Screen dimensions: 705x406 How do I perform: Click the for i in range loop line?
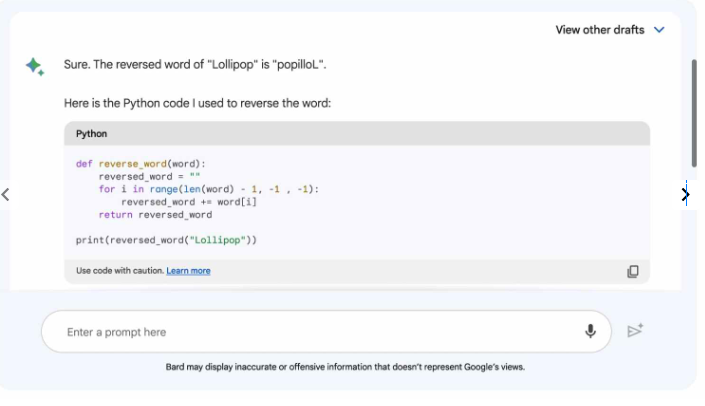point(208,189)
